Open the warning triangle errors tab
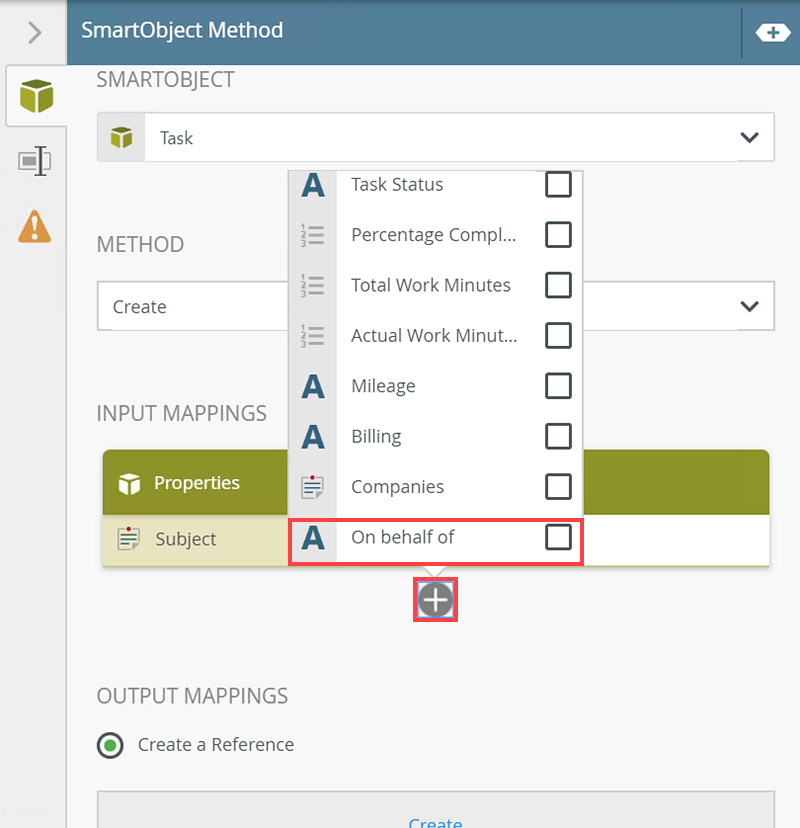Viewport: 800px width, 828px height. (x=35, y=226)
